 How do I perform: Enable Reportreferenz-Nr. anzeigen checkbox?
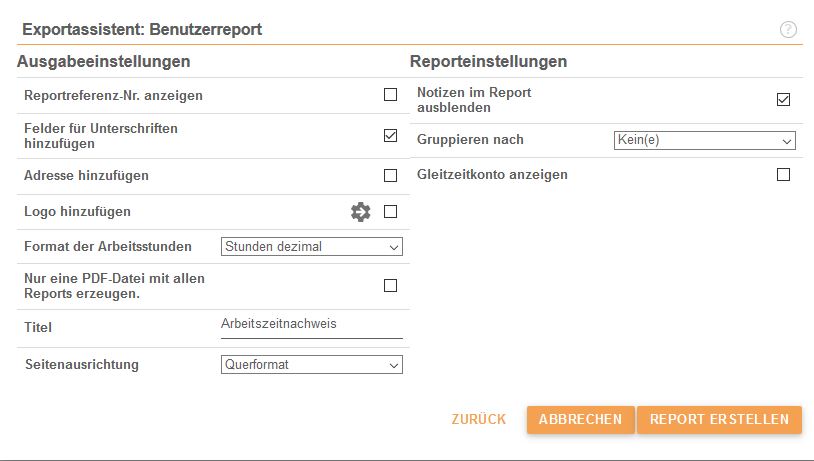[390, 94]
